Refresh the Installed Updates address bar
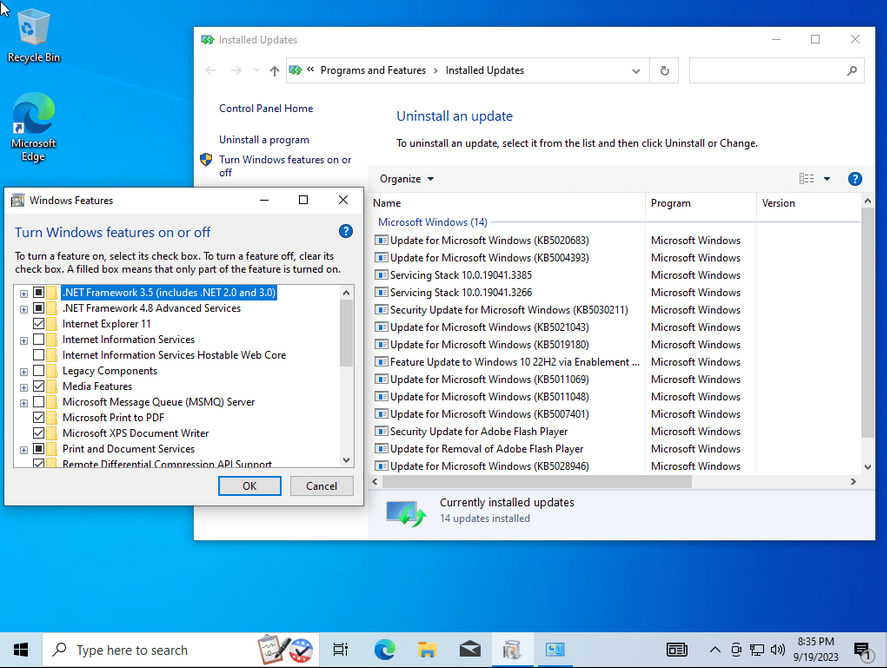 coord(665,71)
